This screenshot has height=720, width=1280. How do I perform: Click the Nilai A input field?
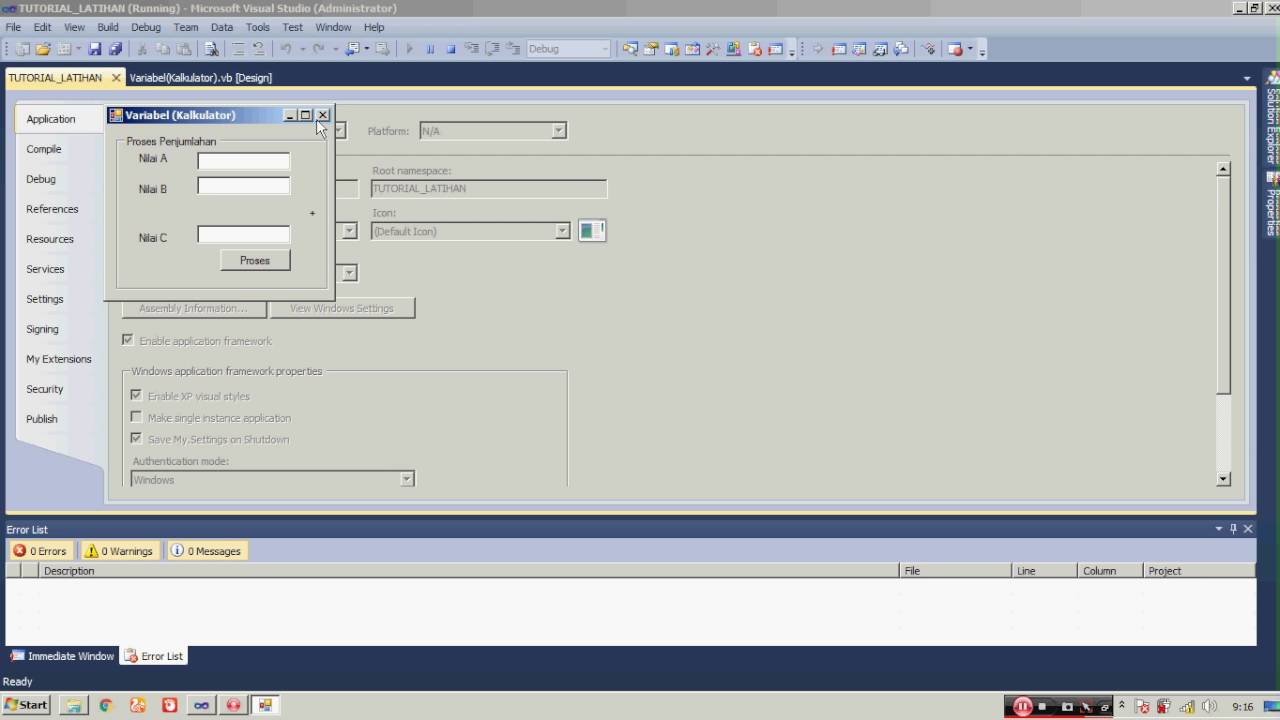tap(244, 161)
